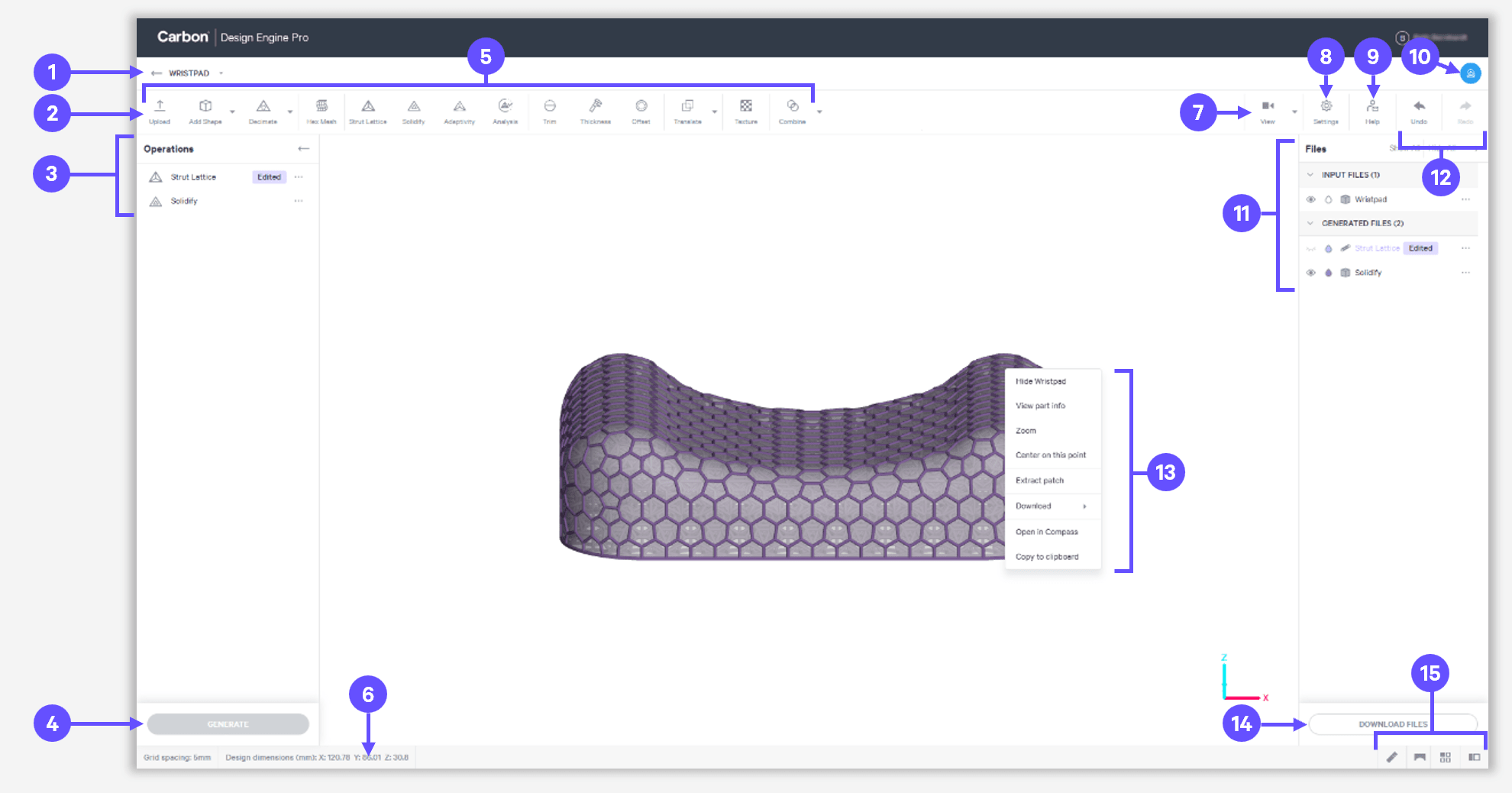Viewport: 1512px width, 793px height.
Task: Choose the Decimate tool
Action: (263, 111)
